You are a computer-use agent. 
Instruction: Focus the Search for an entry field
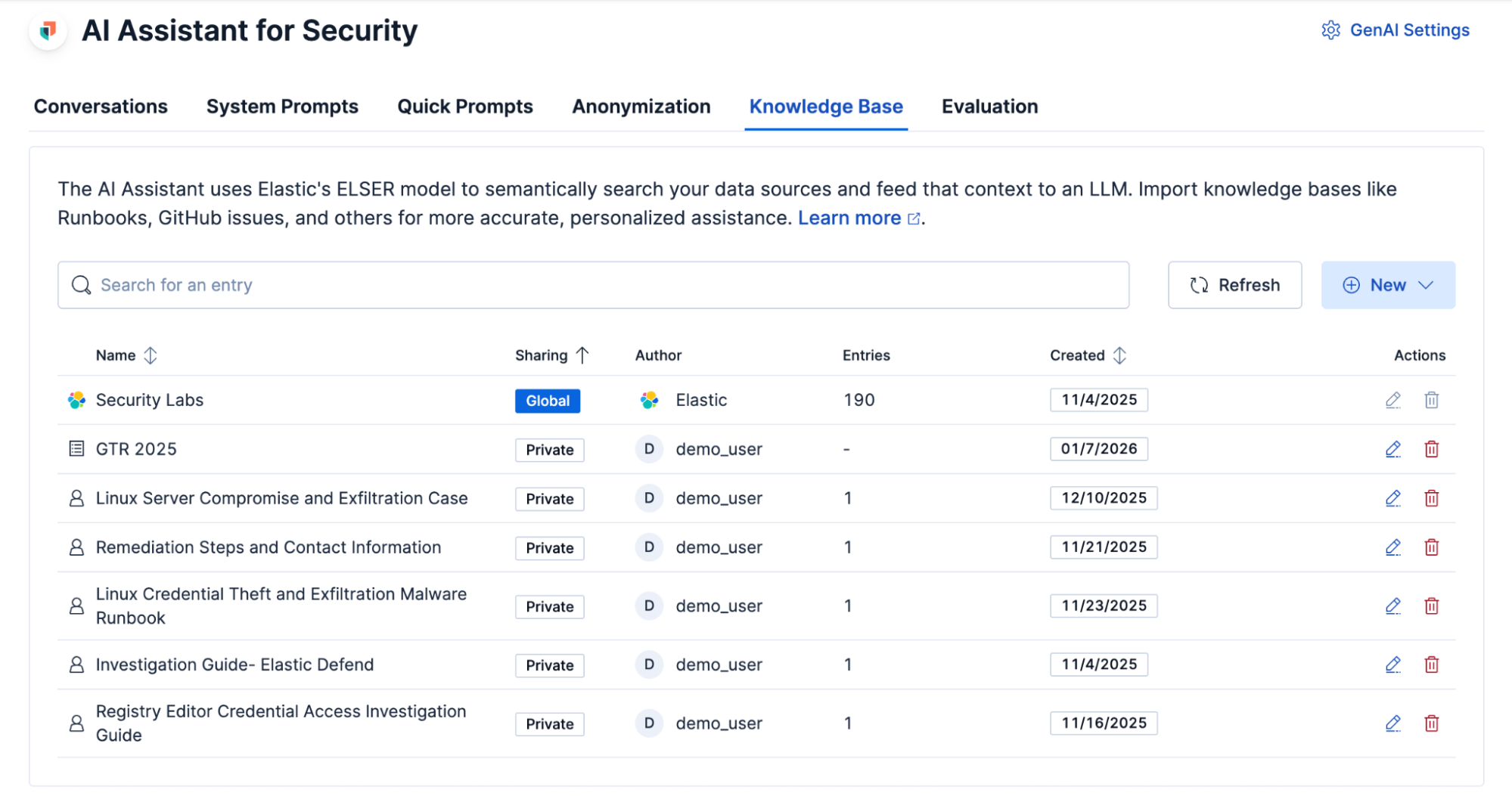tap(593, 285)
